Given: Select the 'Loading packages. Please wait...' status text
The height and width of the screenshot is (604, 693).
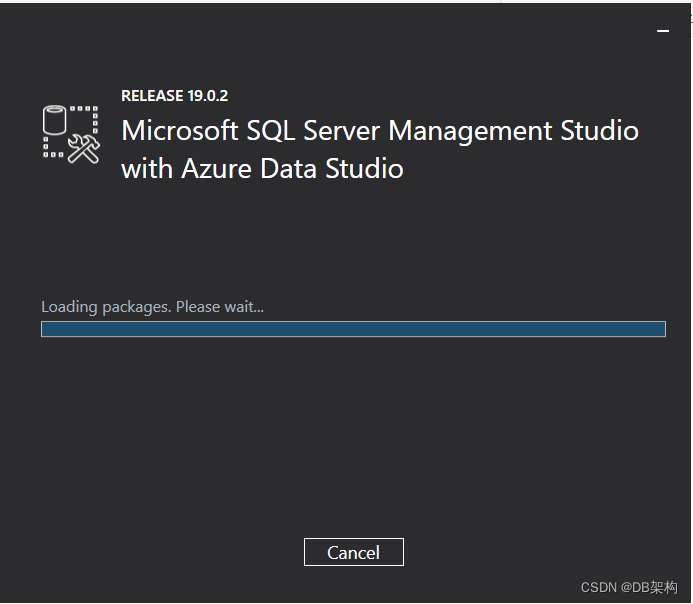Looking at the screenshot, I should (152, 307).
